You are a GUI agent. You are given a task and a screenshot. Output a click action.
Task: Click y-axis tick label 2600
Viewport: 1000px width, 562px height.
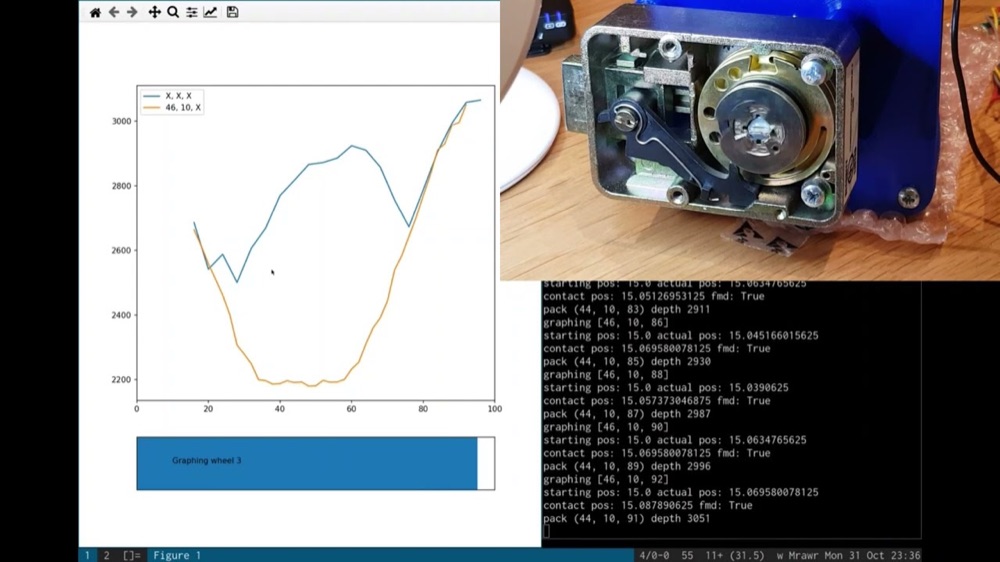(x=121, y=251)
